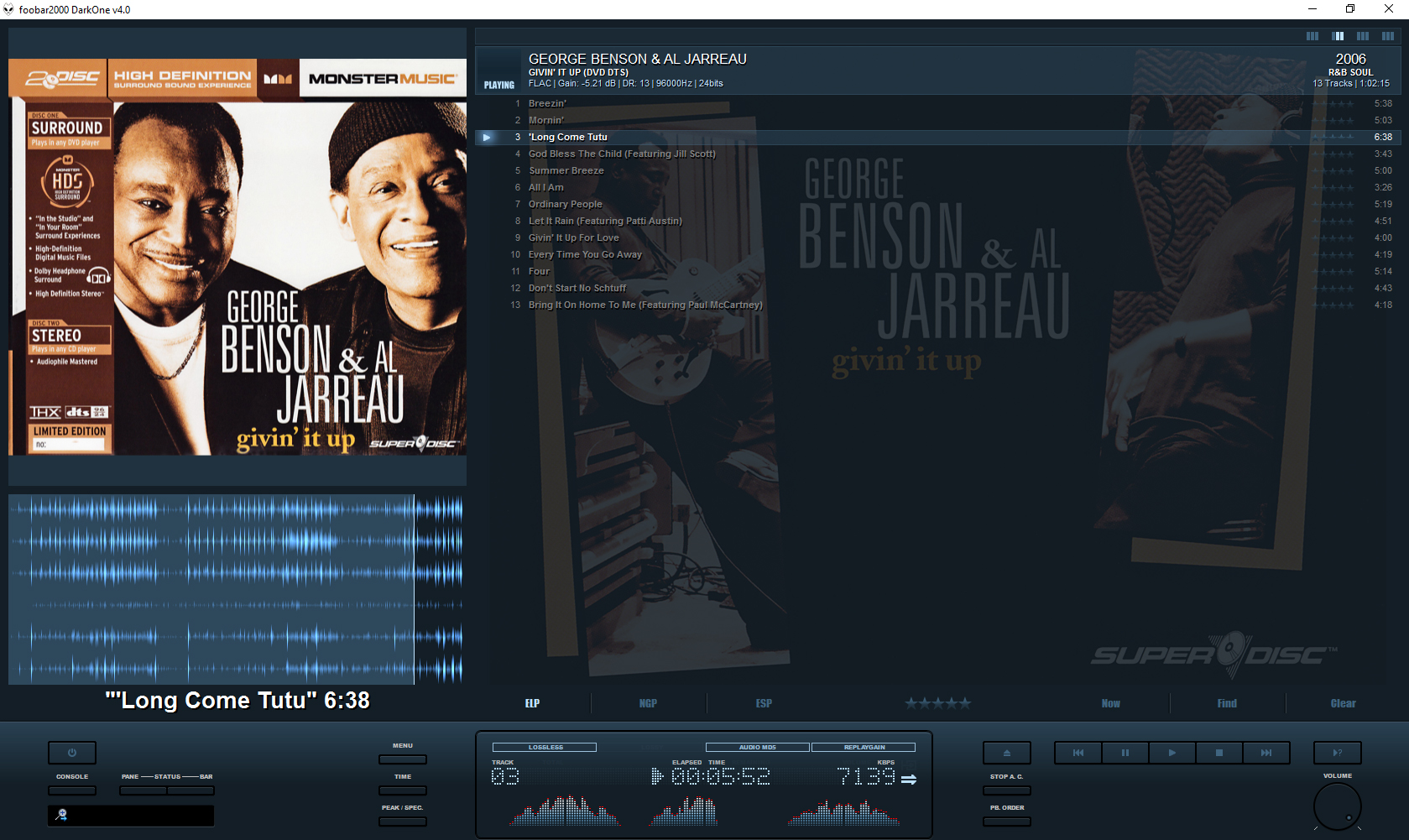The width and height of the screenshot is (1409, 840).
Task: Skip to previous track
Action: point(1078,753)
